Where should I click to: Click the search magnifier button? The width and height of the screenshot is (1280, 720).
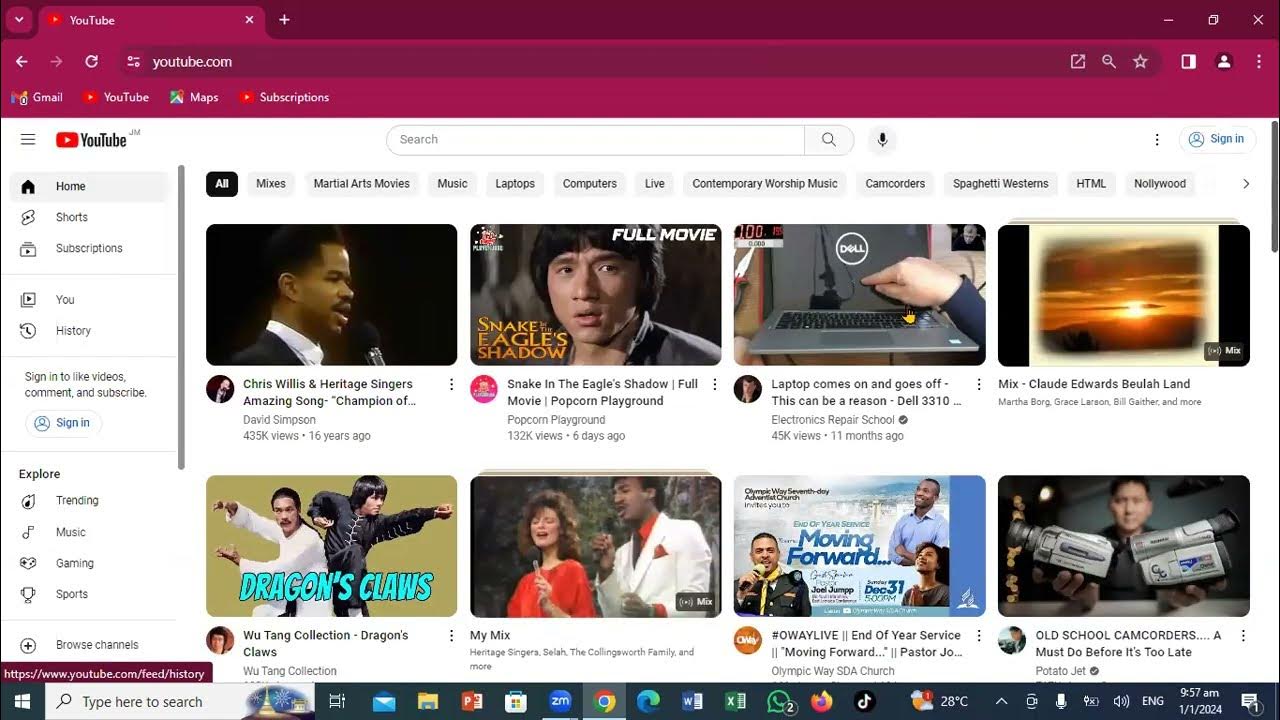pyautogui.click(x=829, y=140)
